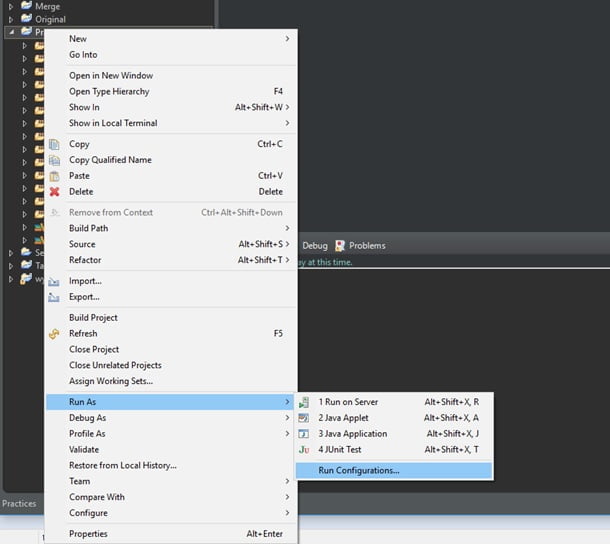Select 2 Java Applet
Viewport: 610px width, 544px height.
tap(394, 418)
